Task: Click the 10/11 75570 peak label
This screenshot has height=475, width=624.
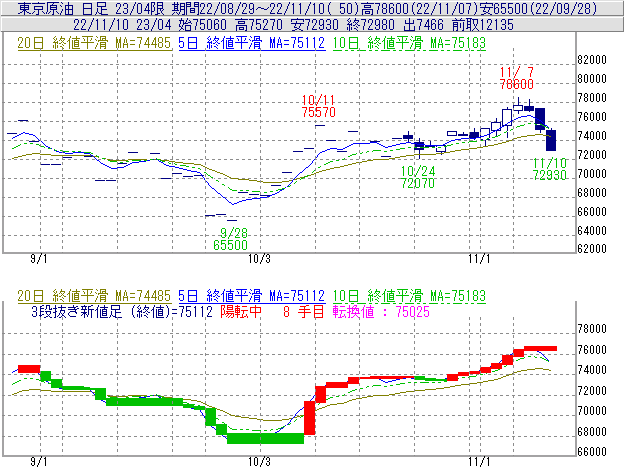Action: [x=318, y=106]
